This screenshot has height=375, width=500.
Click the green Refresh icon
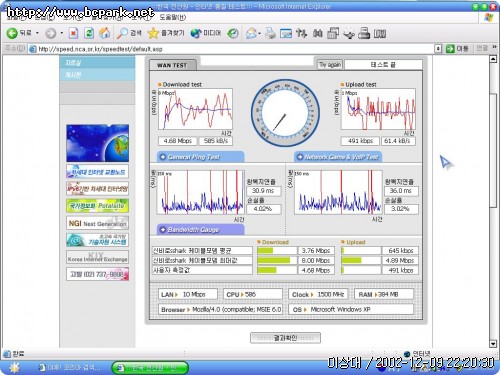(89, 33)
